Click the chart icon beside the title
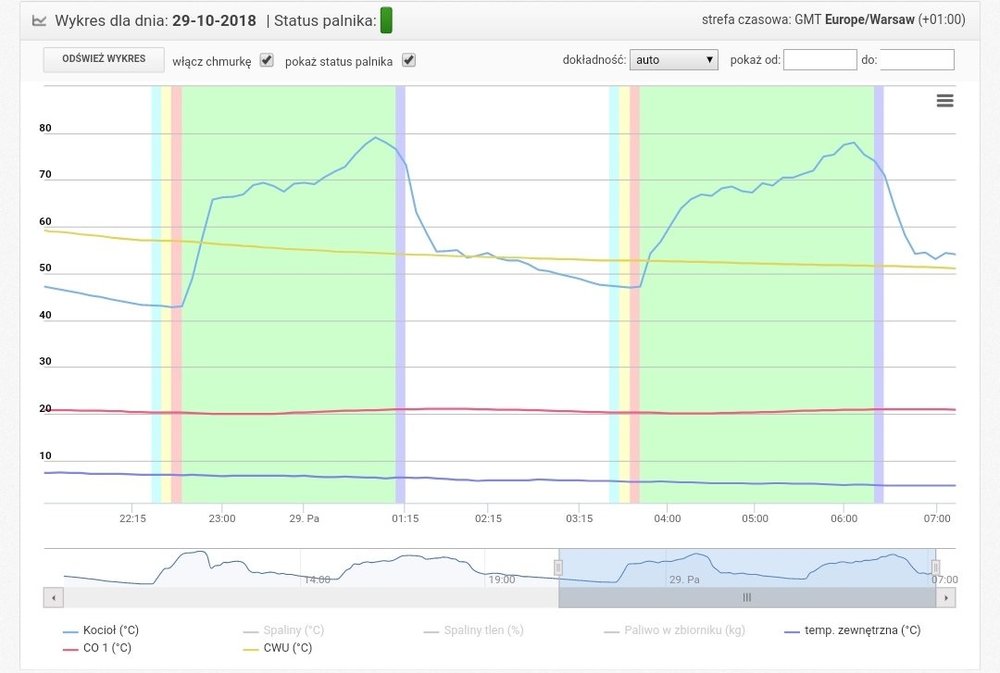Image resolution: width=1000 pixels, height=673 pixels. pyautogui.click(x=39, y=21)
